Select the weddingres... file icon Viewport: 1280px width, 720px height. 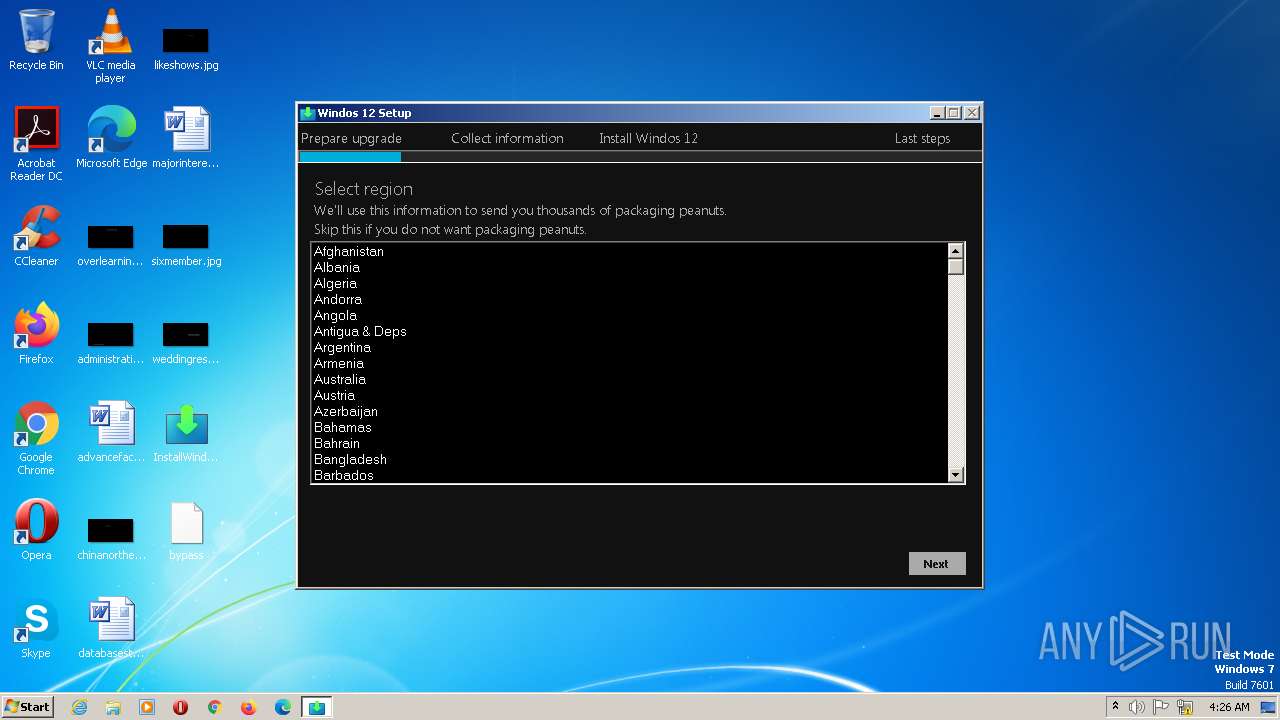[x=186, y=343]
